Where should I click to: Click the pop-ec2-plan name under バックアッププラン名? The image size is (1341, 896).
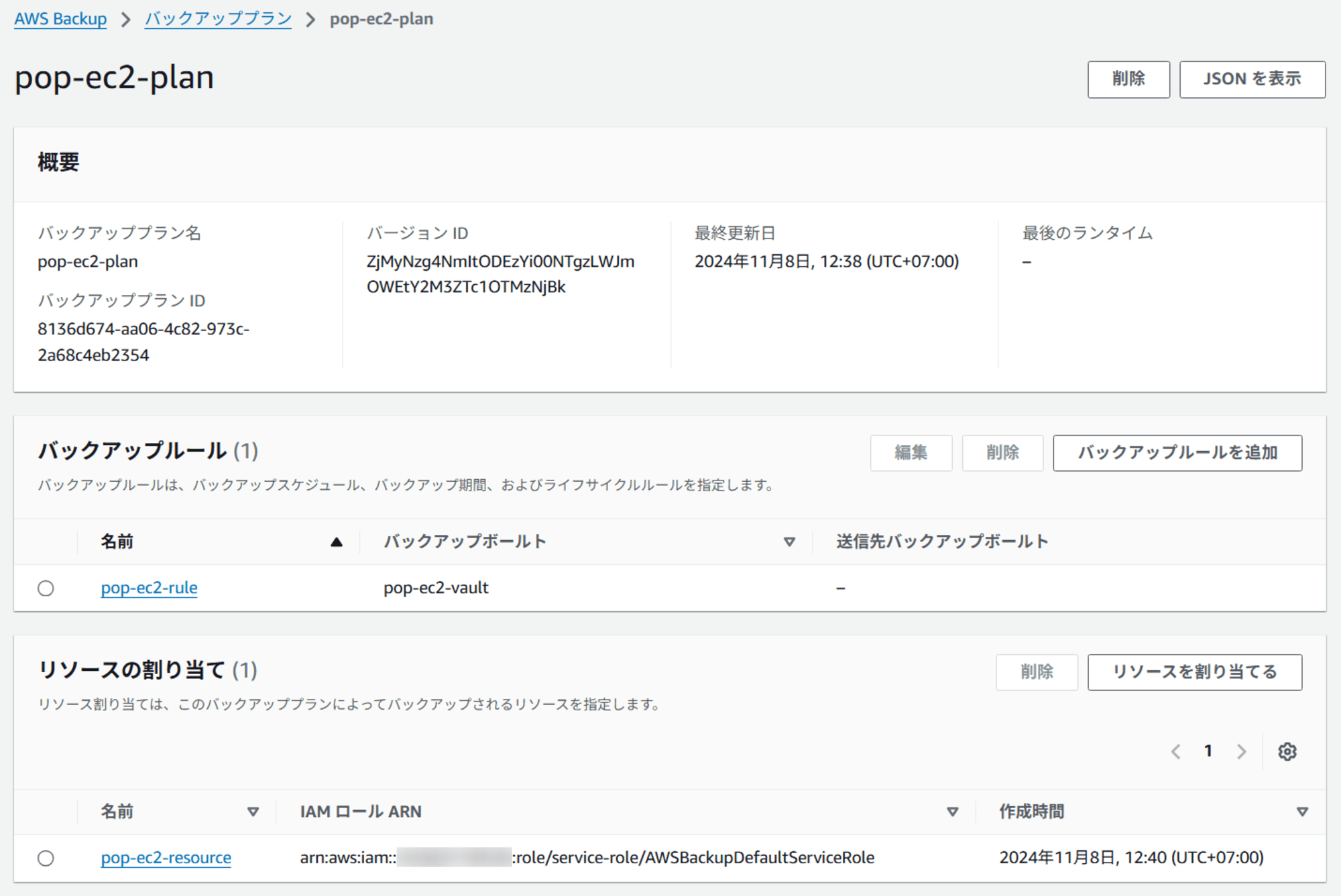[x=88, y=261]
